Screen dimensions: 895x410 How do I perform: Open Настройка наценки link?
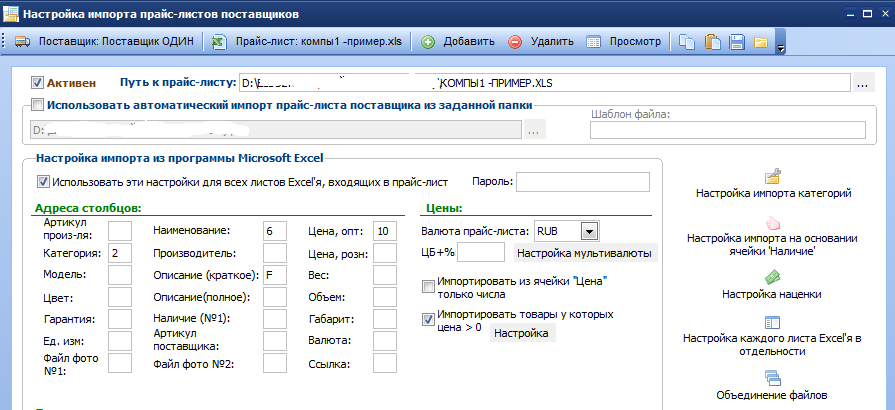[772, 295]
